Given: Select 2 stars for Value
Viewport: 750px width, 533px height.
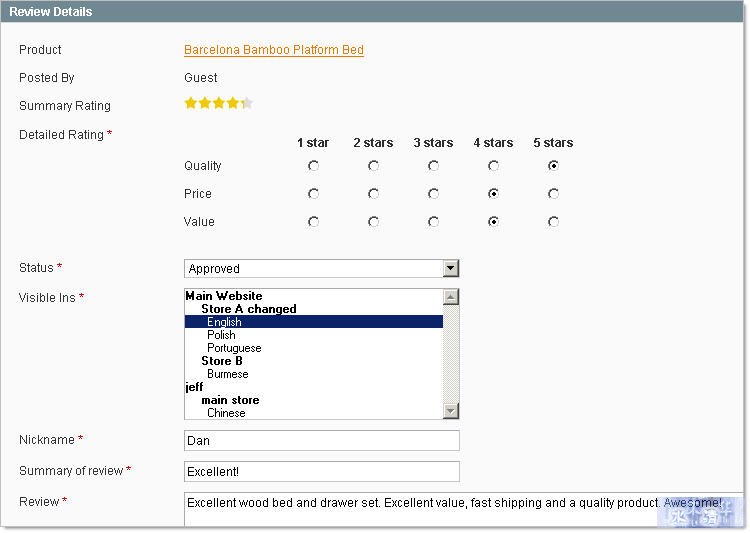Looking at the screenshot, I should click(374, 222).
